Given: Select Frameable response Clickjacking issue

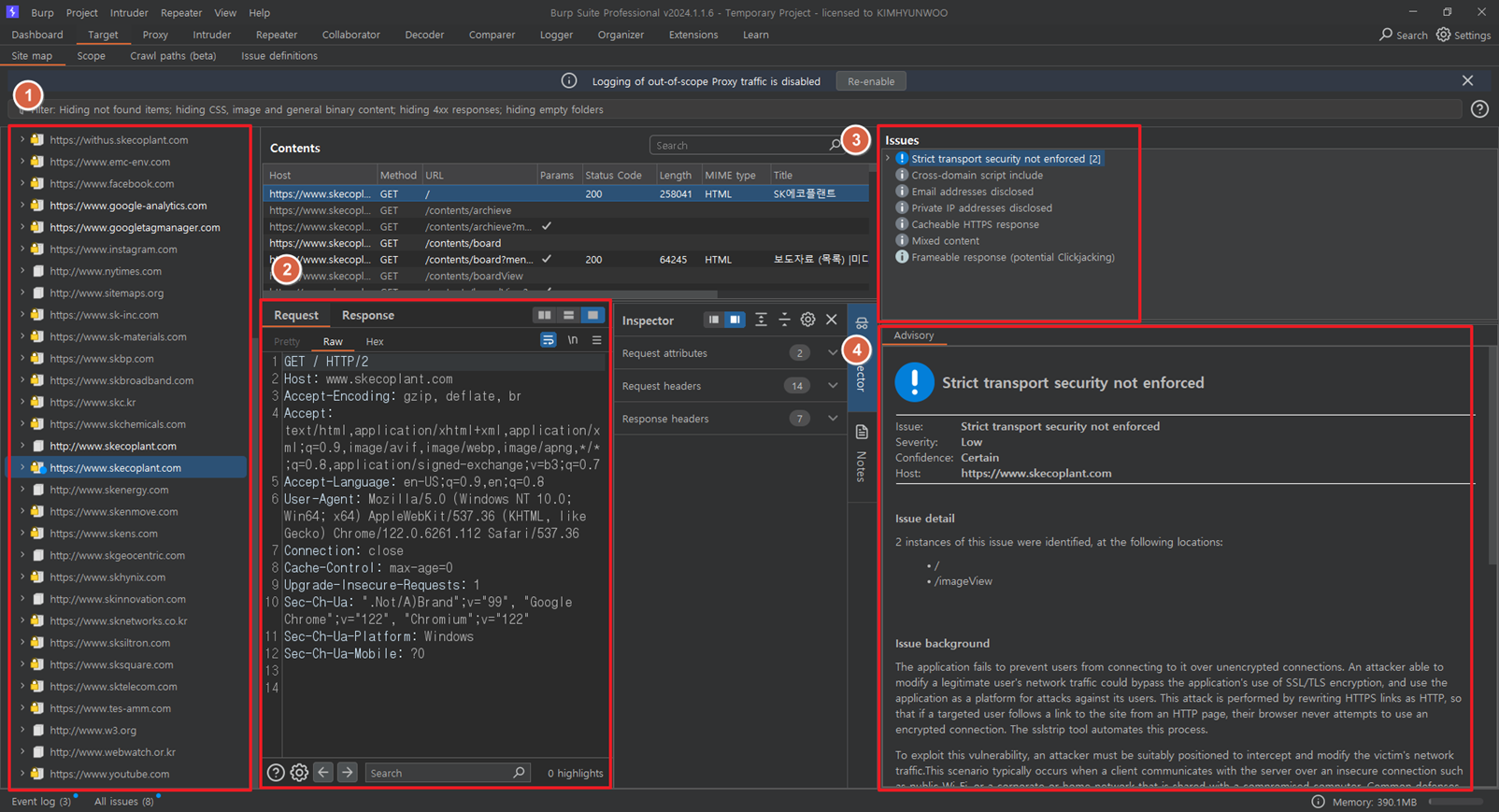Looking at the screenshot, I should click(x=1013, y=257).
